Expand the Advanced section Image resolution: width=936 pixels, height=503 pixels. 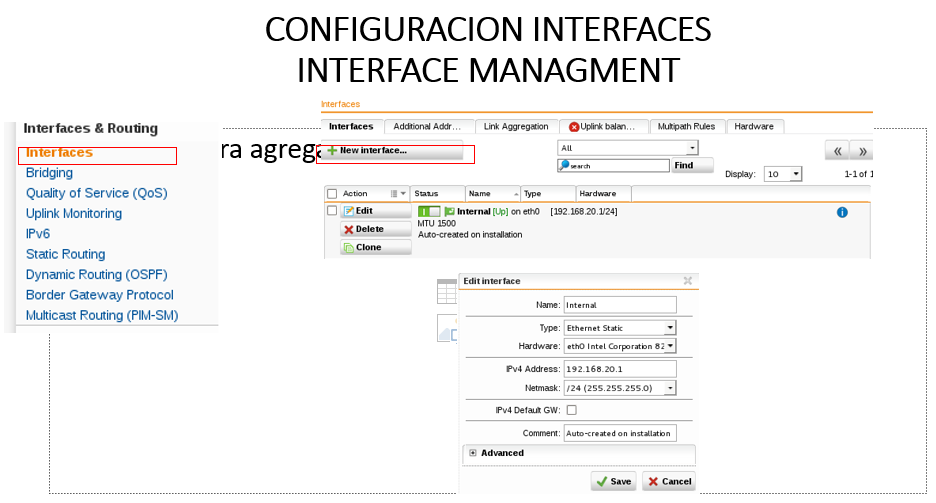coord(472,453)
